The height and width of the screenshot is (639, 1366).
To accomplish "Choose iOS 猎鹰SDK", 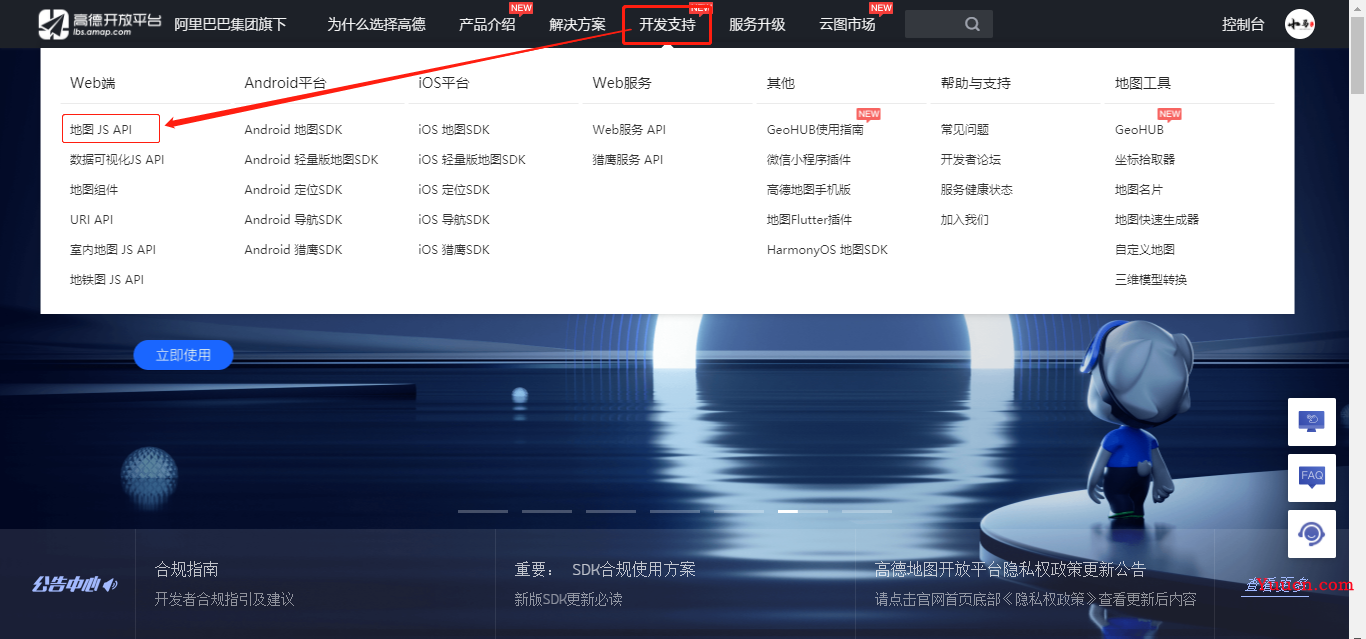I will pos(454,250).
